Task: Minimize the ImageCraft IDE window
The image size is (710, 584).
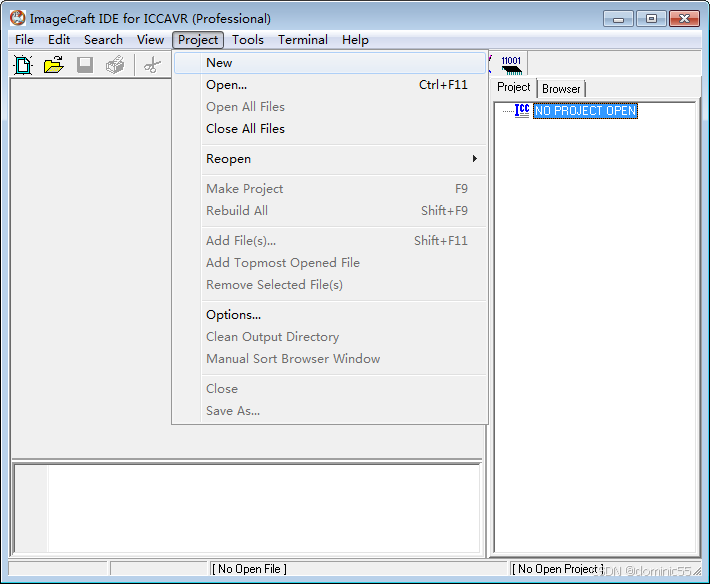Action: pyautogui.click(x=618, y=19)
